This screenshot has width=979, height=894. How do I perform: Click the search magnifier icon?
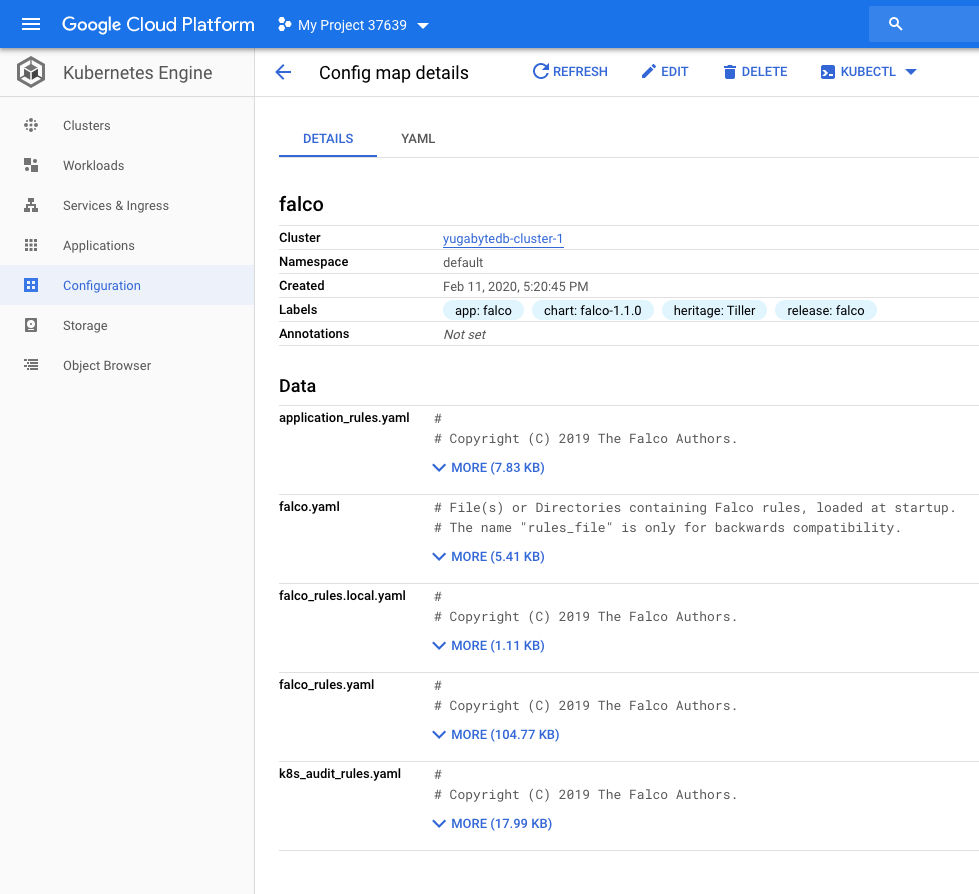click(895, 24)
